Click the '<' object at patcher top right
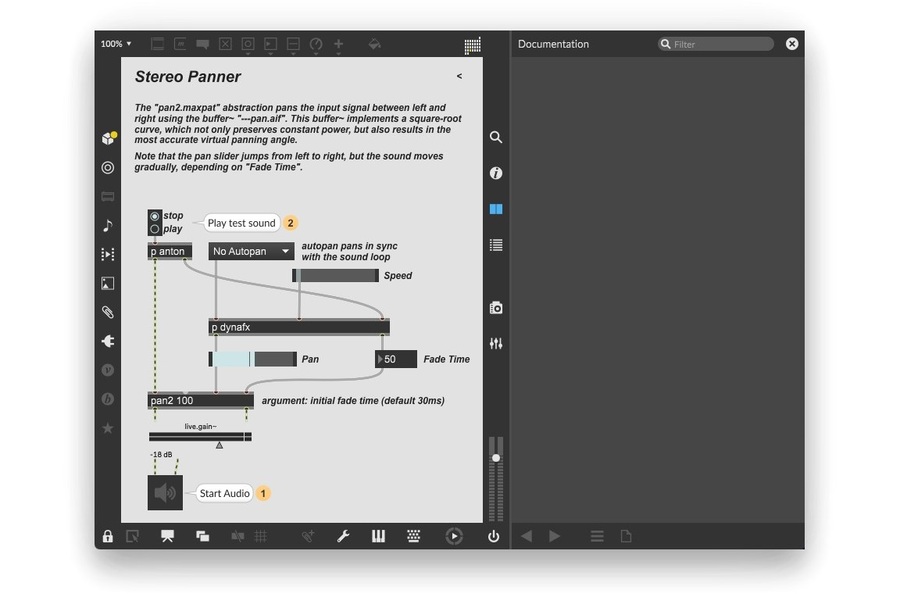Screen dimensions: 900x608 pos(459,76)
